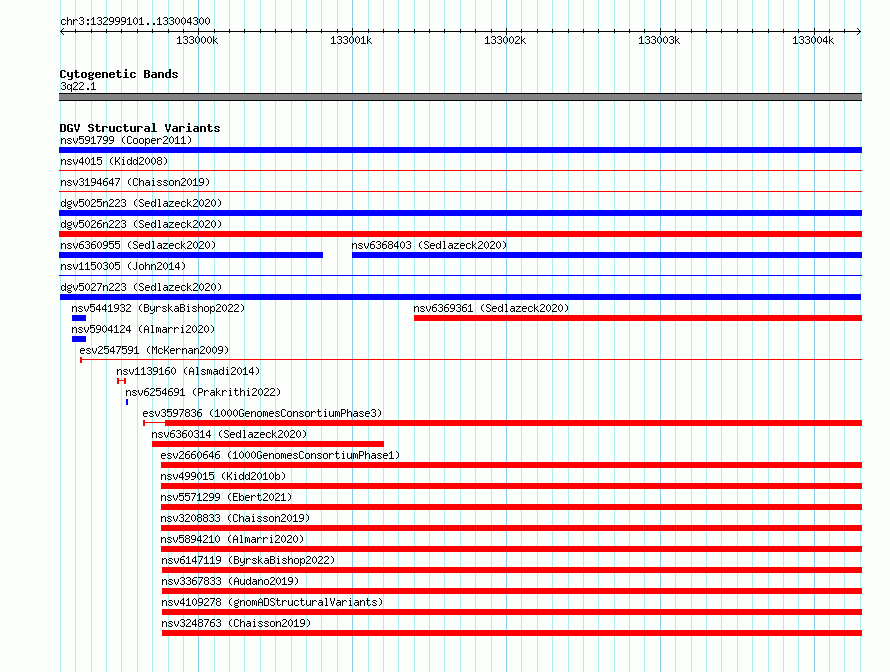The height and width of the screenshot is (672, 890).
Task: Open nsv3248763 (Chaisson2019) variant label
Action: tap(237, 623)
